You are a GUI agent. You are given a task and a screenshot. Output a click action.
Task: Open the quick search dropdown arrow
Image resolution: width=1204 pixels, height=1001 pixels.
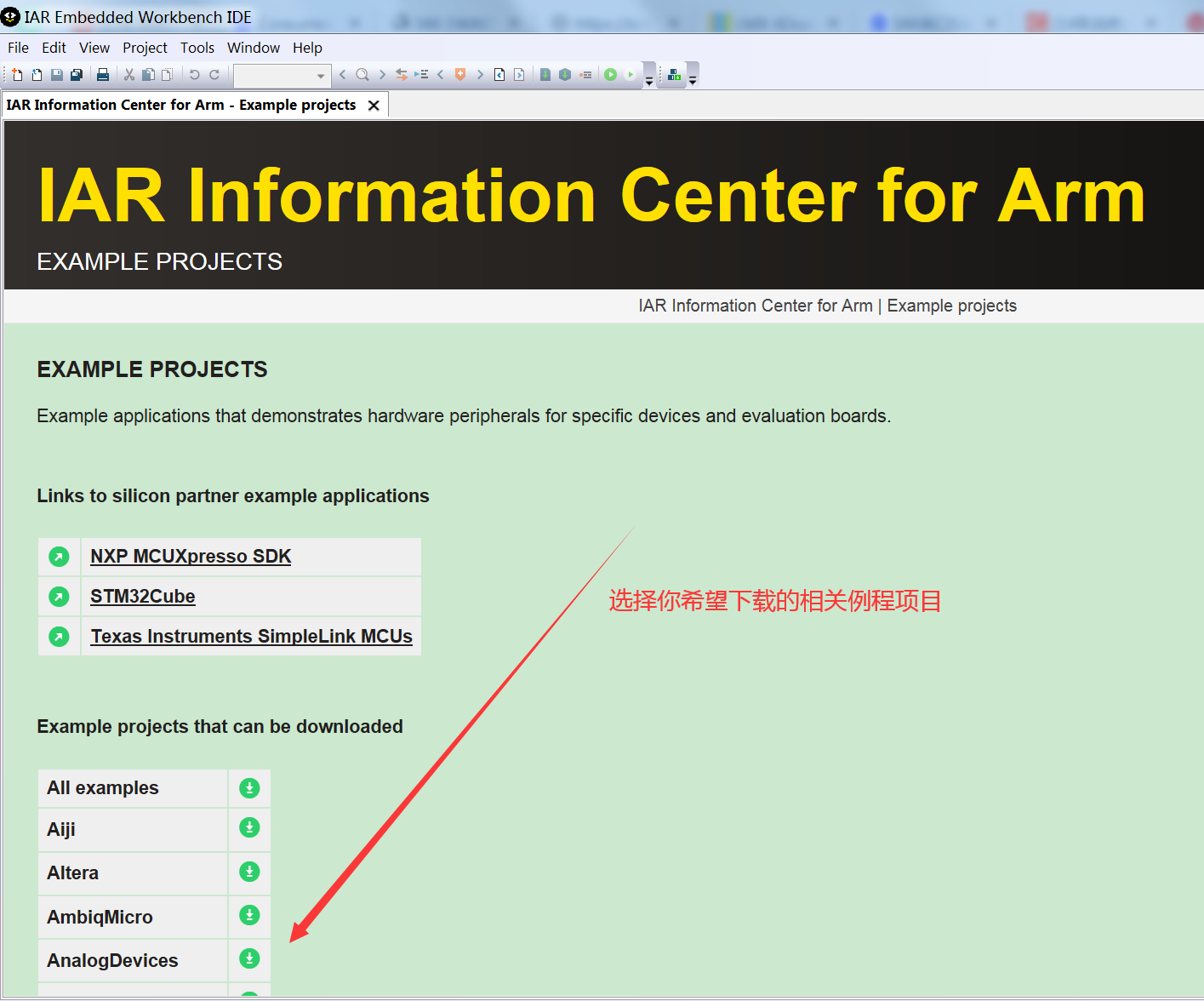pos(321,75)
